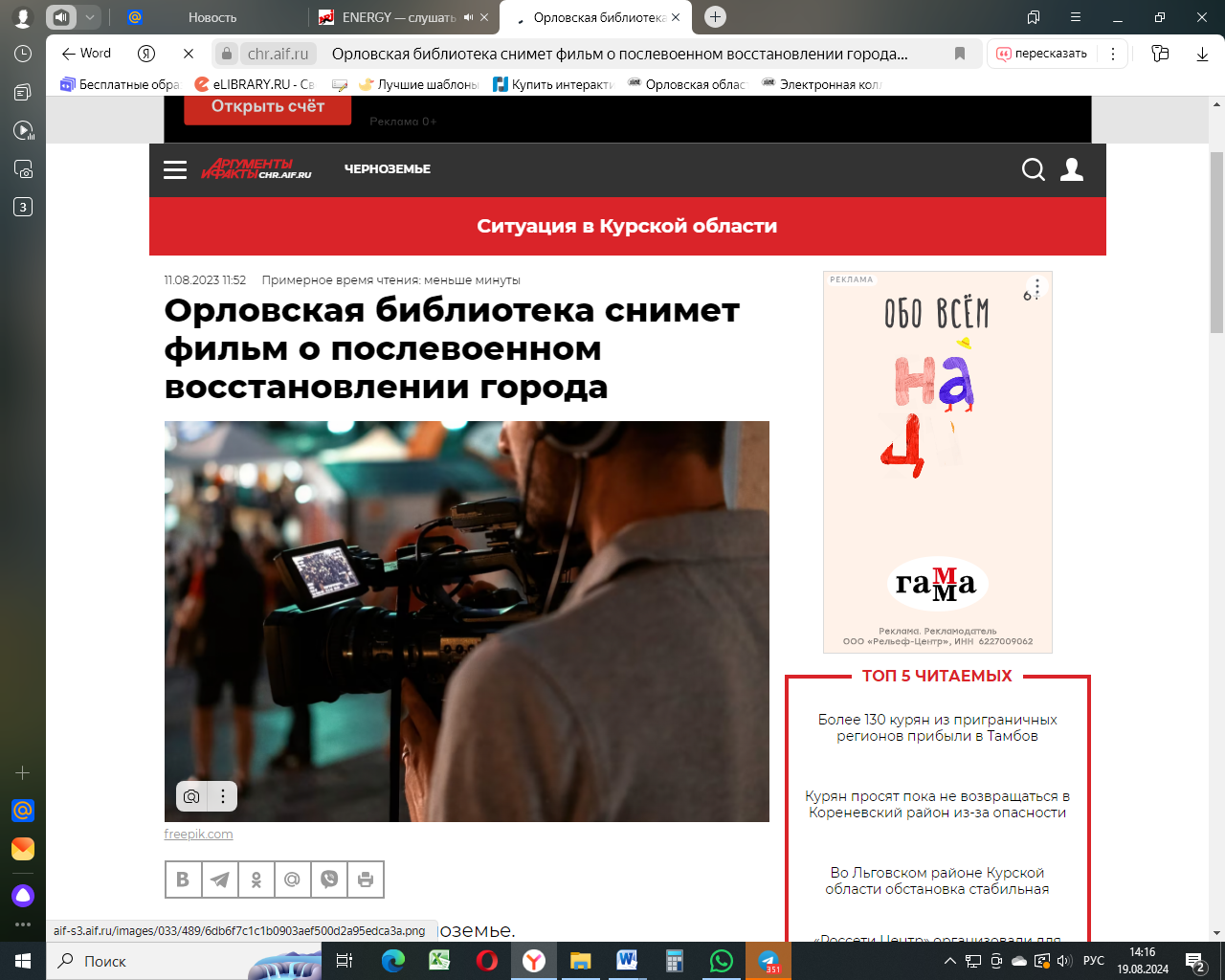Open the ЧЕРНОЗЕМЬЕ region section
This screenshot has height=980, width=1225.
point(388,169)
